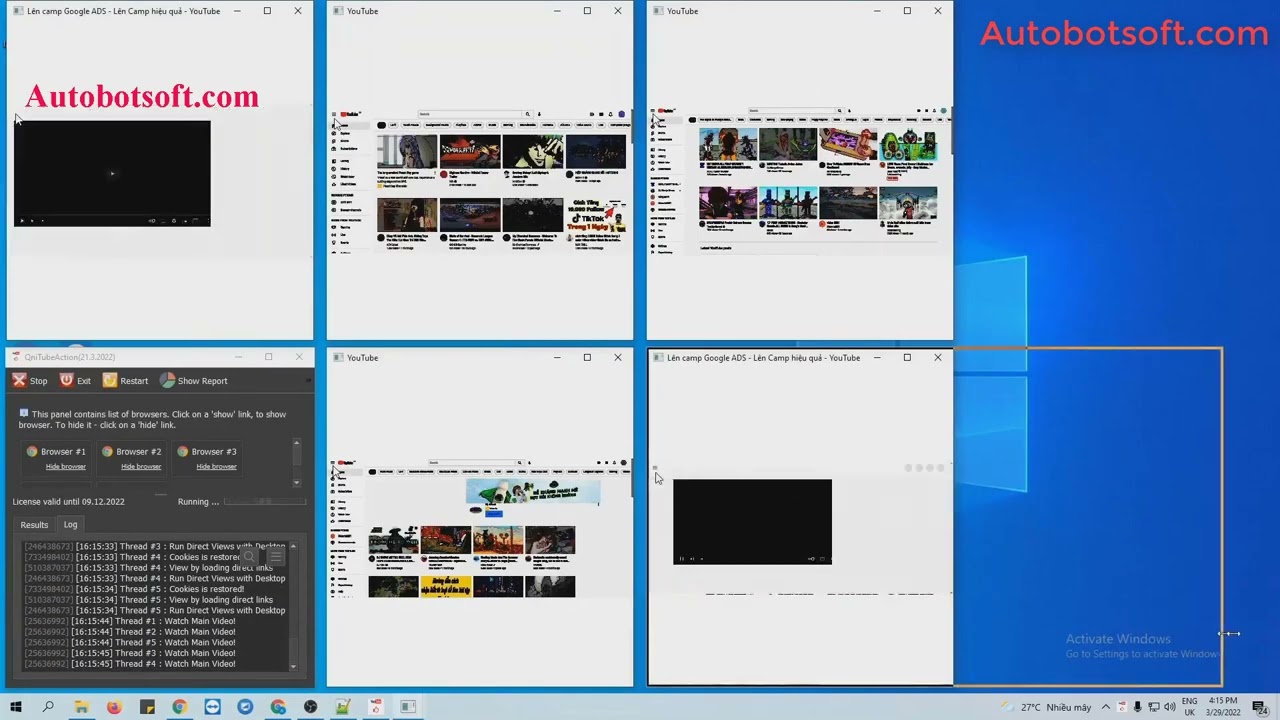Screen dimensions: 1280x720
Task: Click the Restart button in QniTubeAction
Action: pyautogui.click(x=125, y=380)
